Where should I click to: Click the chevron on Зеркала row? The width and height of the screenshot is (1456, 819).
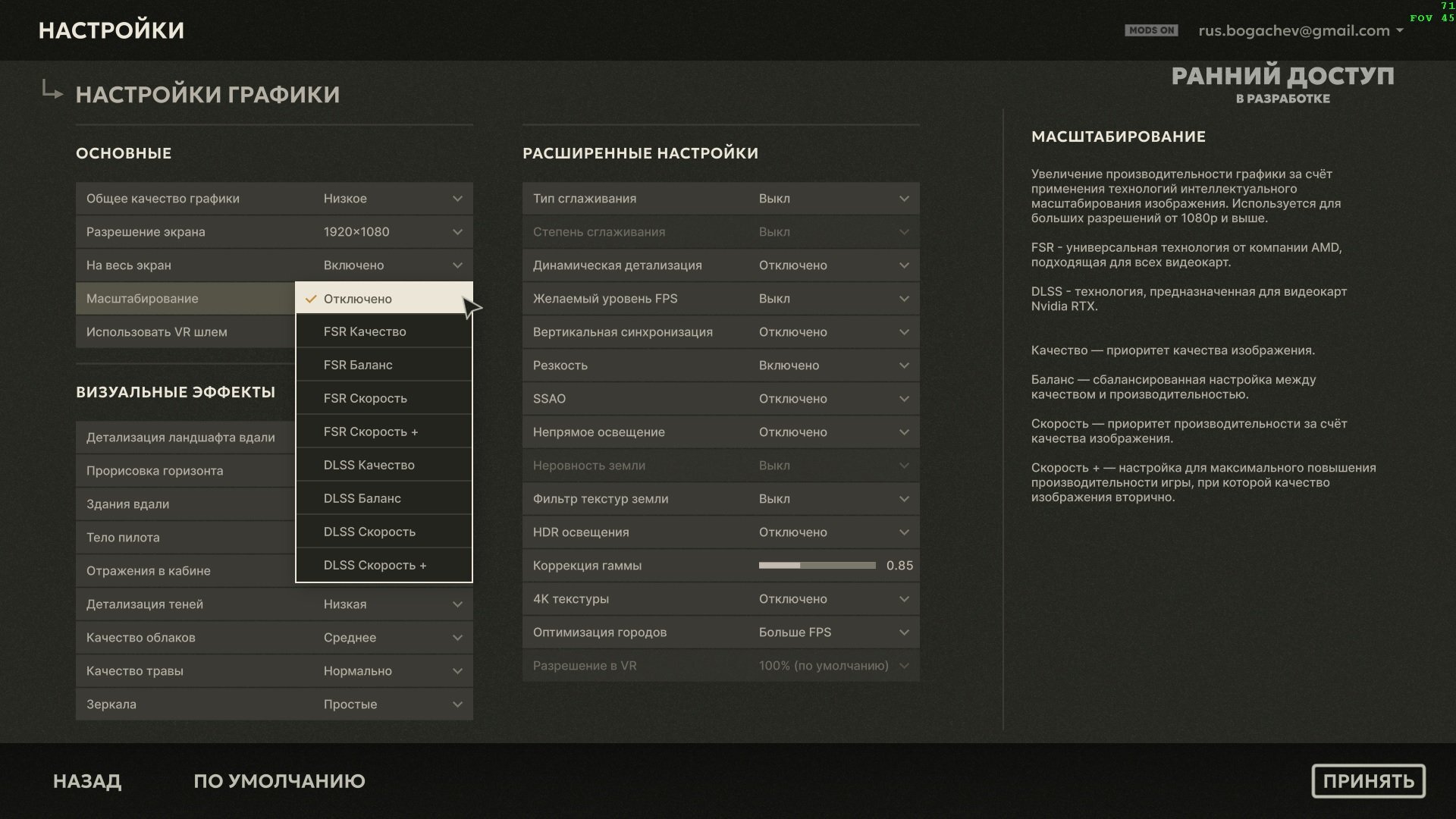pos(457,704)
